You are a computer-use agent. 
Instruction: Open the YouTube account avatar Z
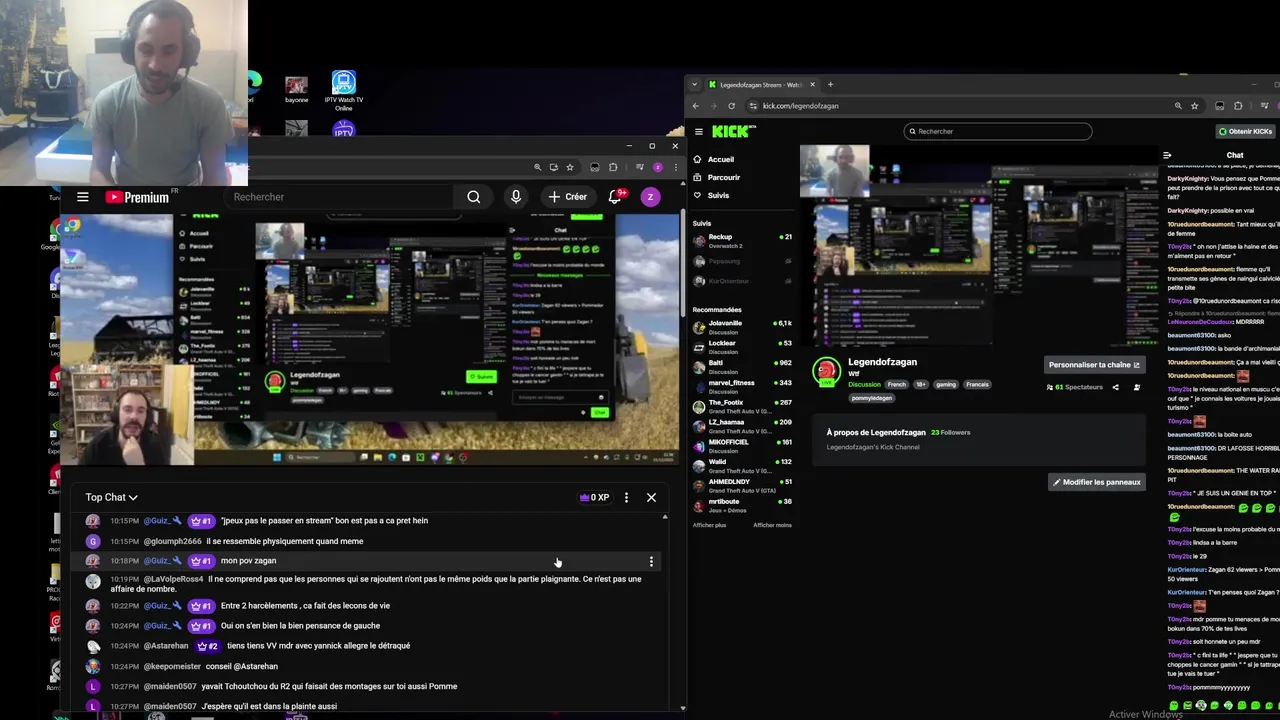(x=650, y=197)
